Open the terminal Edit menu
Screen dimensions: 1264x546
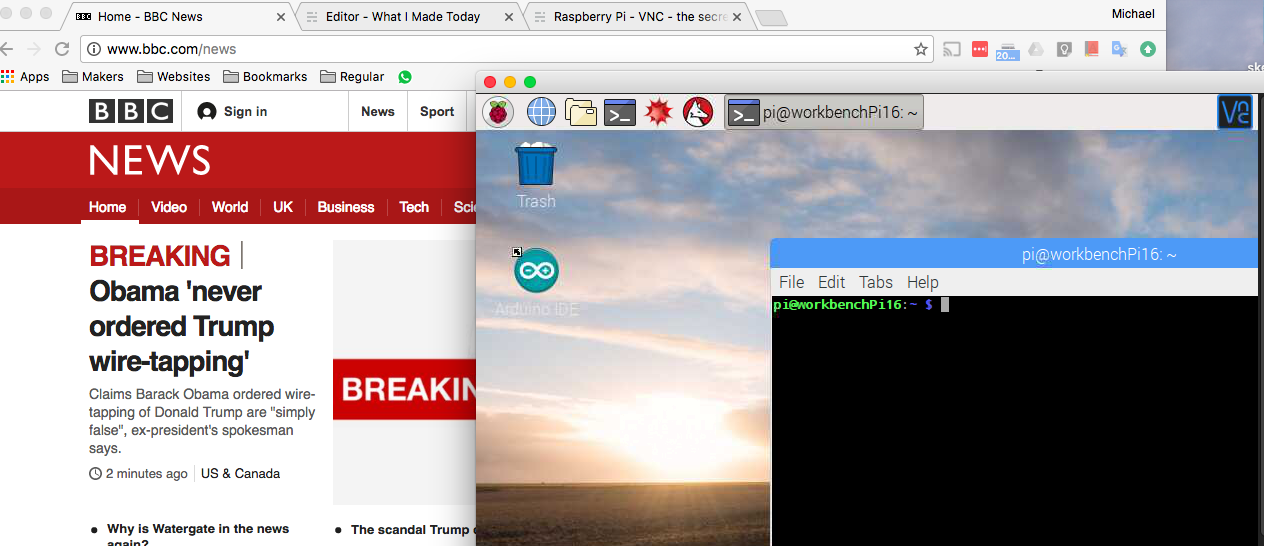coord(831,282)
